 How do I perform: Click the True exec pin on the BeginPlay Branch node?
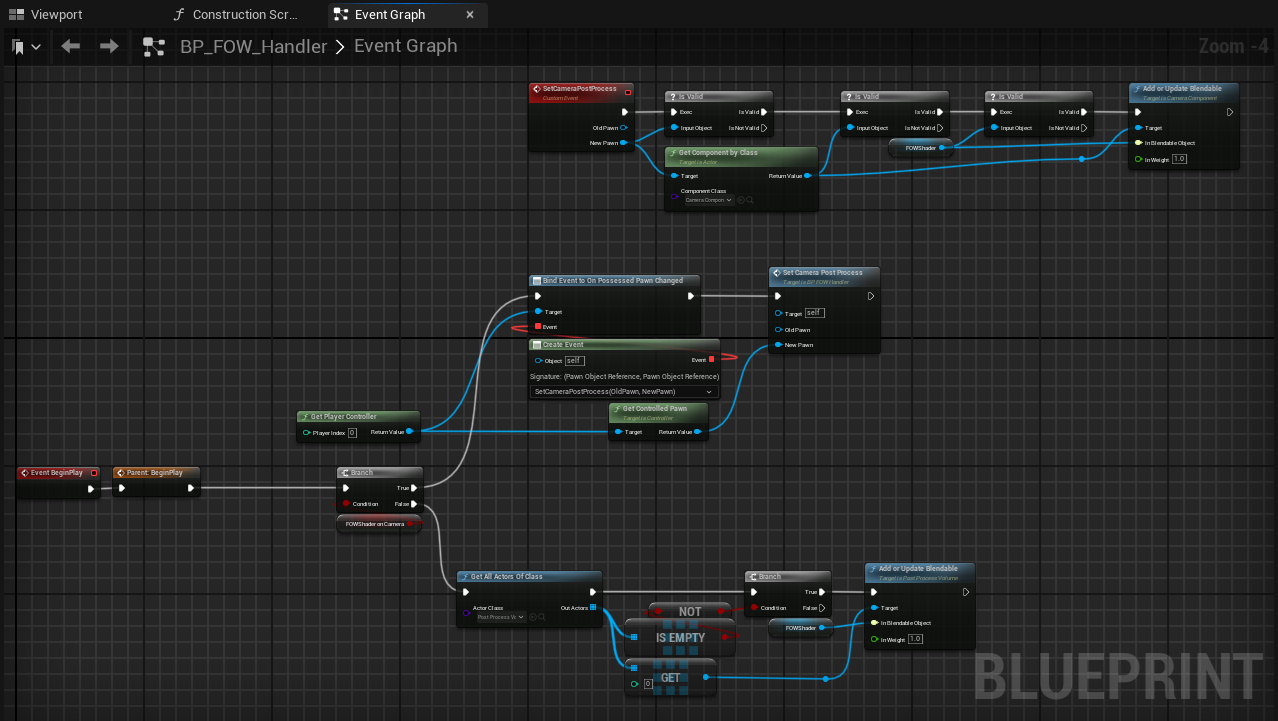coord(413,488)
